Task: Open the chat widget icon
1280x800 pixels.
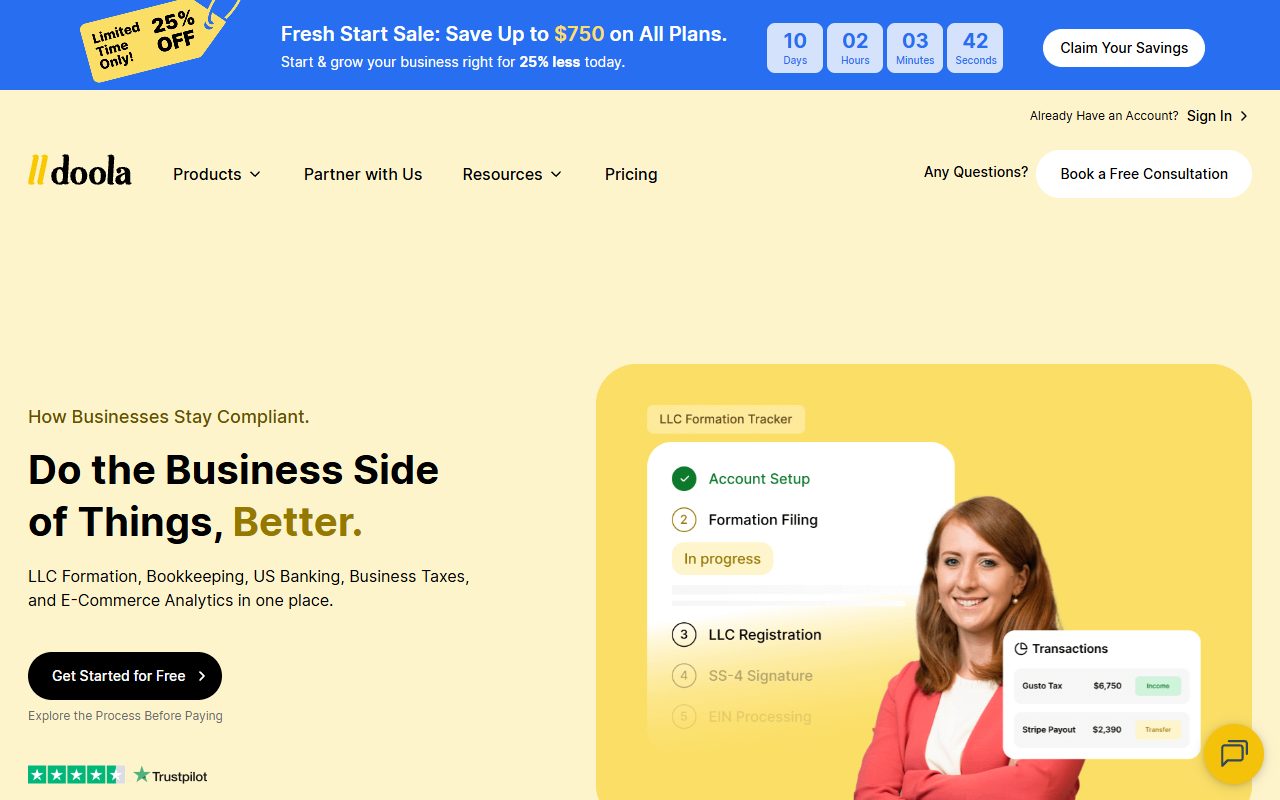Action: [x=1234, y=753]
